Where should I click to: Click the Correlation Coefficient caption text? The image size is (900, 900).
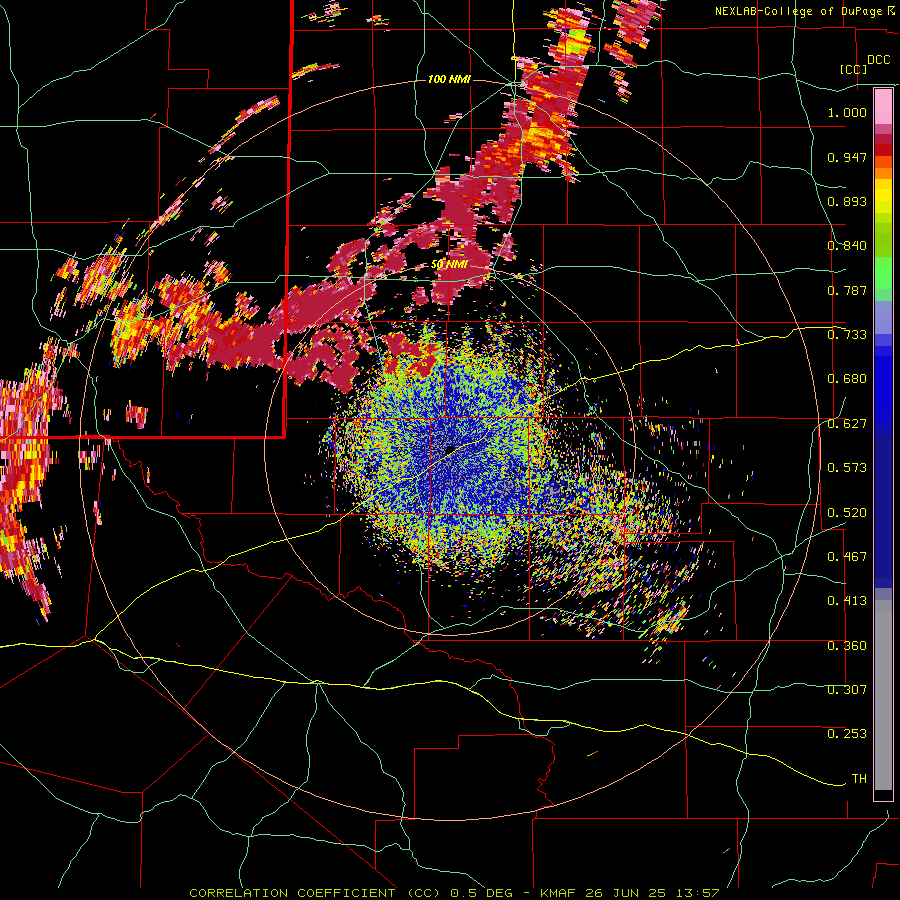pyautogui.click(x=454, y=893)
